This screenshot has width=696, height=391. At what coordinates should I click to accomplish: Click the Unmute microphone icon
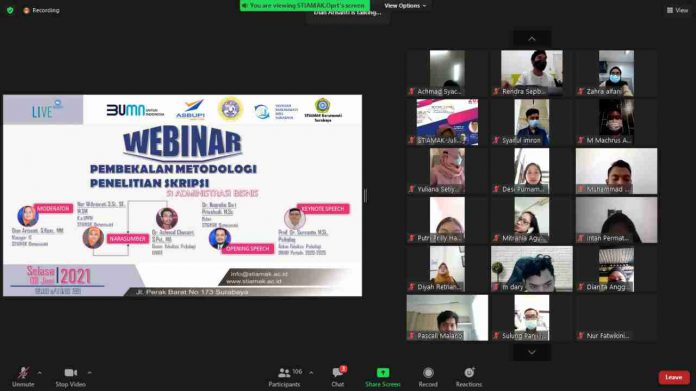pos(23,373)
